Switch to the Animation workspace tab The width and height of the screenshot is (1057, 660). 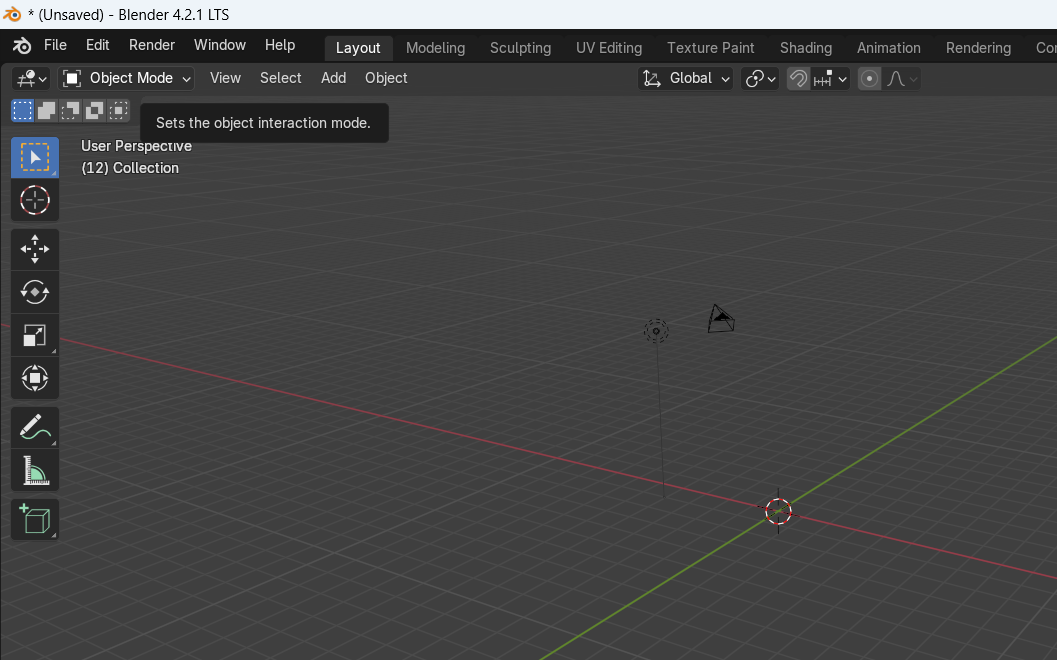[x=888, y=48]
